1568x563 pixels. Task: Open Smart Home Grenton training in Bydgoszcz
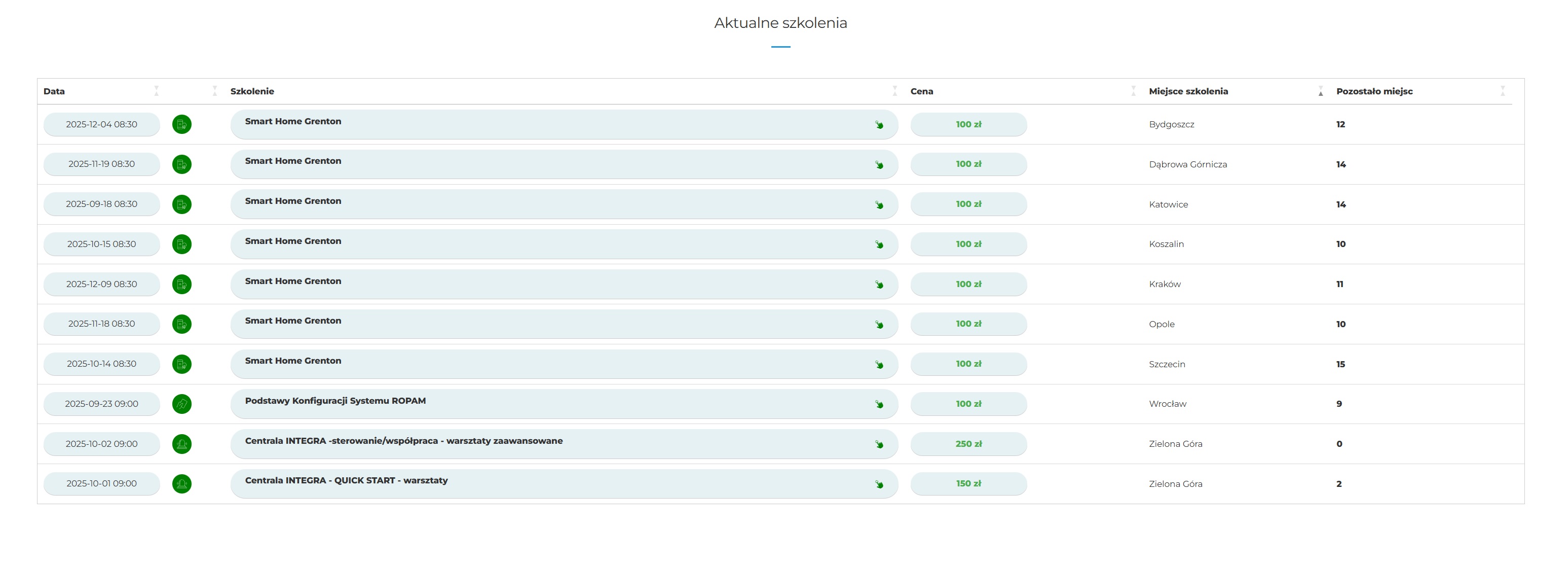(x=564, y=124)
